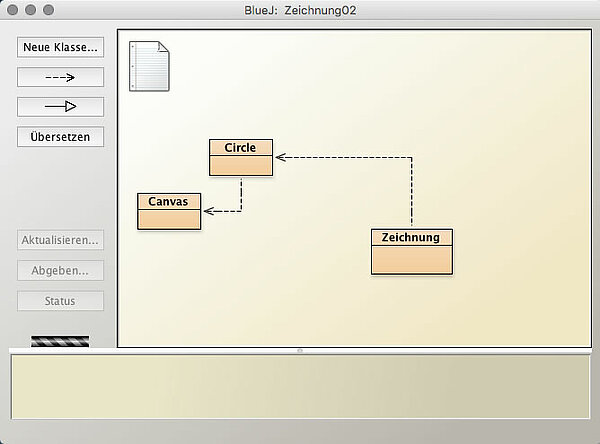Open the Status button
The height and width of the screenshot is (444, 600).
click(x=60, y=301)
